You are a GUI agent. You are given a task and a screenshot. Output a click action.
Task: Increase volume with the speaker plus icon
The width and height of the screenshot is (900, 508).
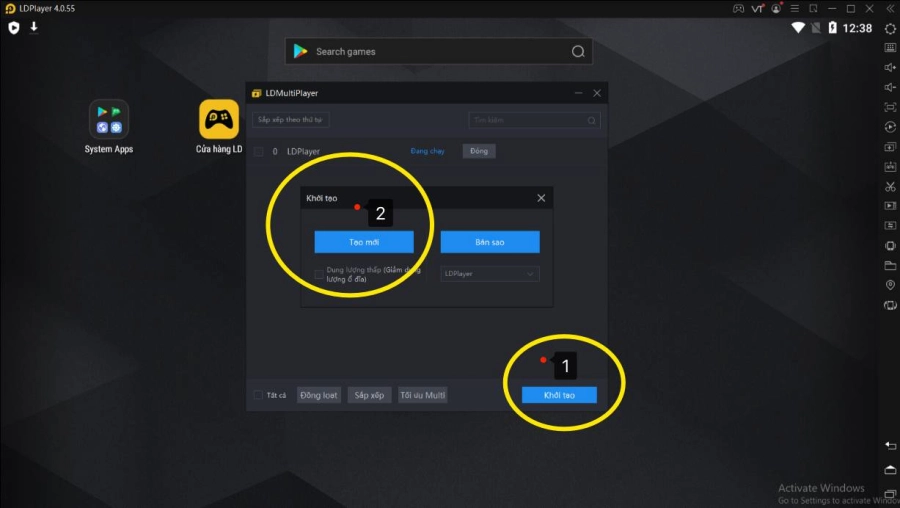(x=890, y=68)
